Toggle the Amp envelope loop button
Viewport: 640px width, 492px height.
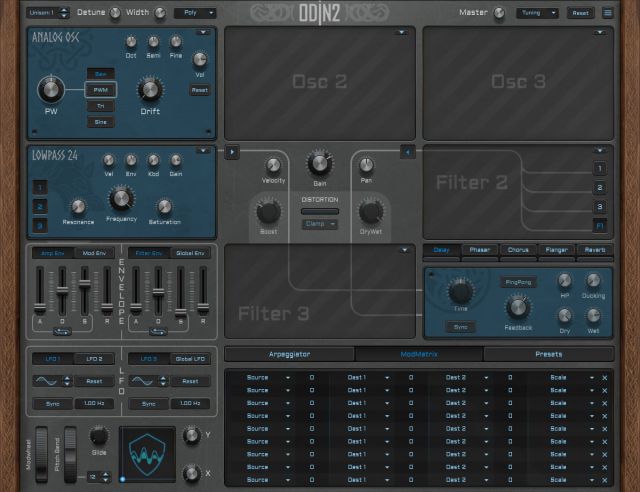click(62, 332)
